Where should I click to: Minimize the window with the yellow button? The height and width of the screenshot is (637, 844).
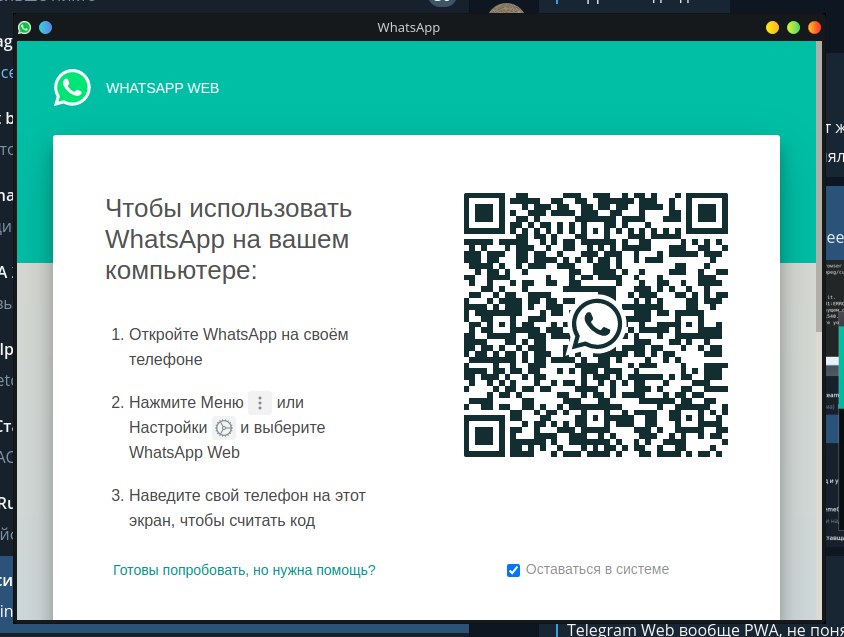pyautogui.click(x=772, y=27)
